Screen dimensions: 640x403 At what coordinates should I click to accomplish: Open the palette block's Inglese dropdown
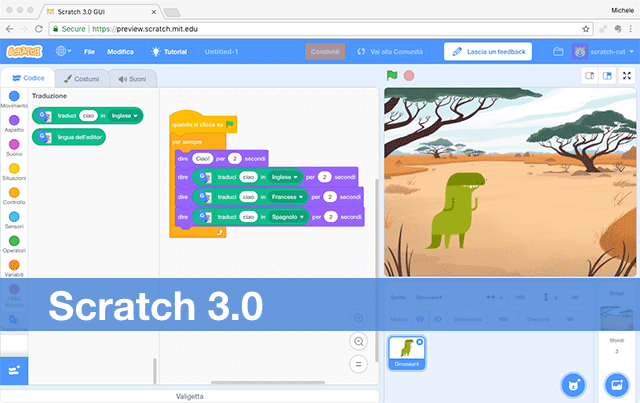pos(124,116)
